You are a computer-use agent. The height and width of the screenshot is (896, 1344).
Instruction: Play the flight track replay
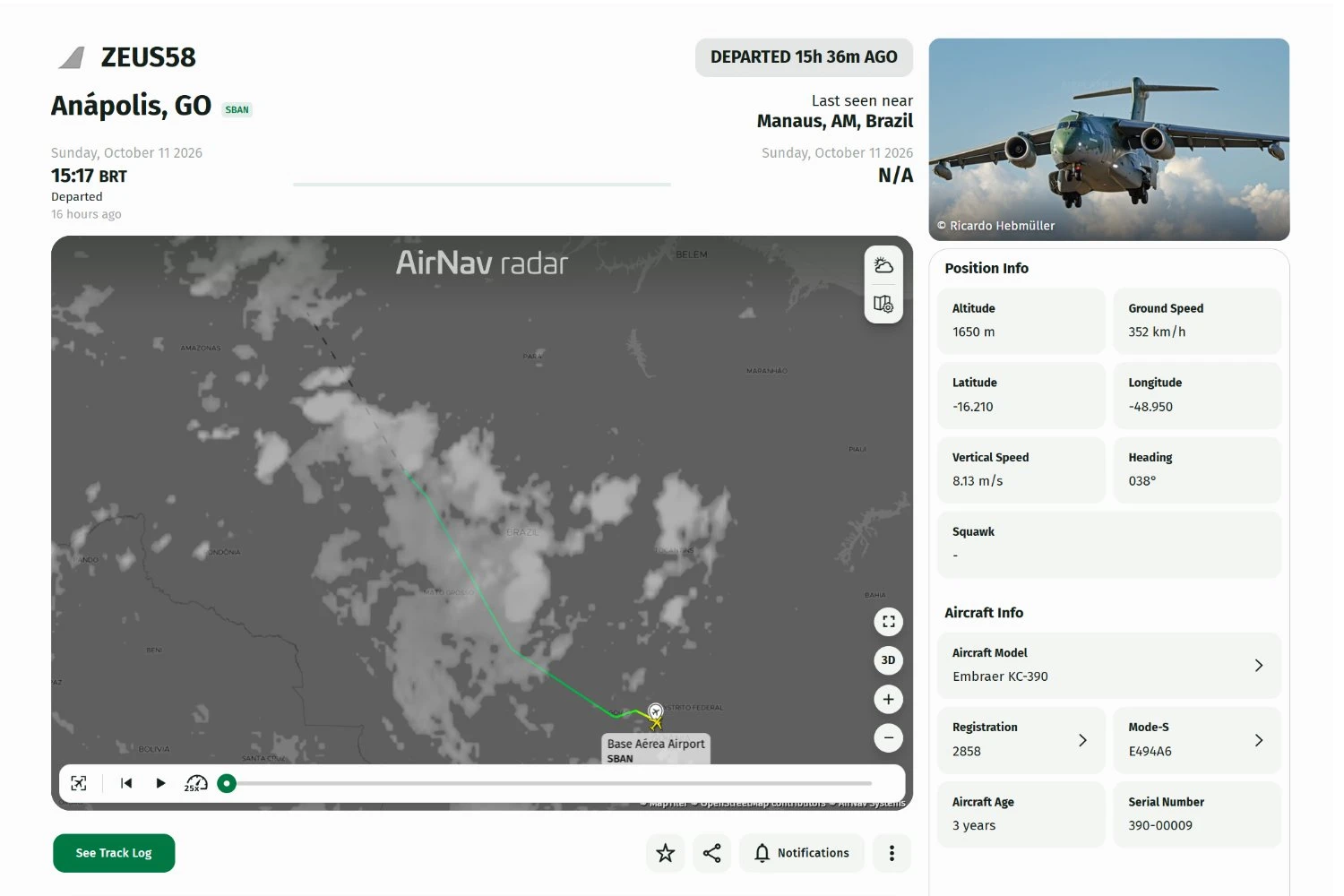point(160,783)
